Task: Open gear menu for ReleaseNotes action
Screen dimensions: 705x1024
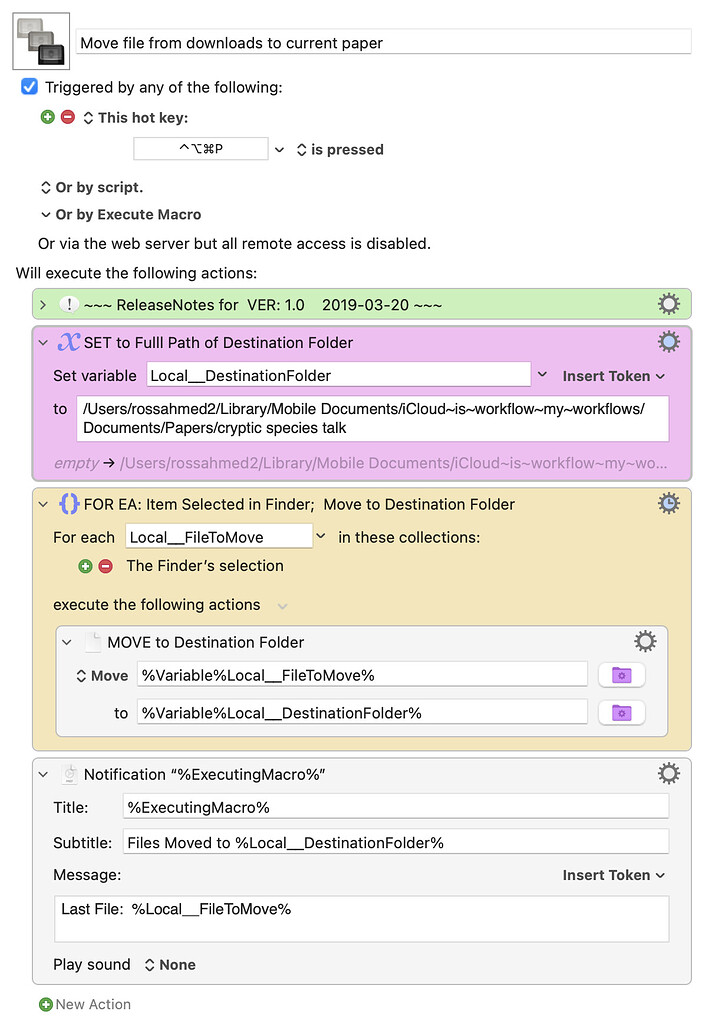Action: pyautogui.click(x=669, y=304)
